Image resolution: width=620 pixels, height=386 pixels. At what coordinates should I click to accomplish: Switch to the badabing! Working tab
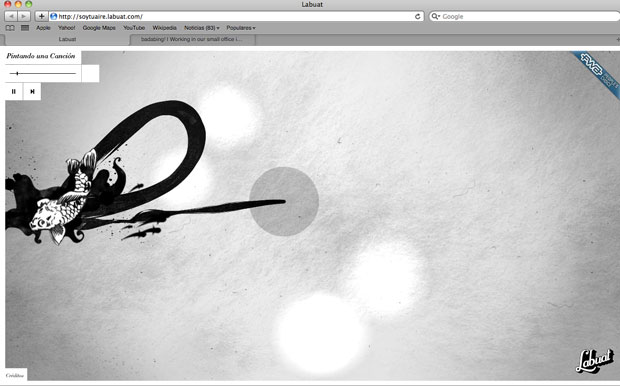point(192,39)
